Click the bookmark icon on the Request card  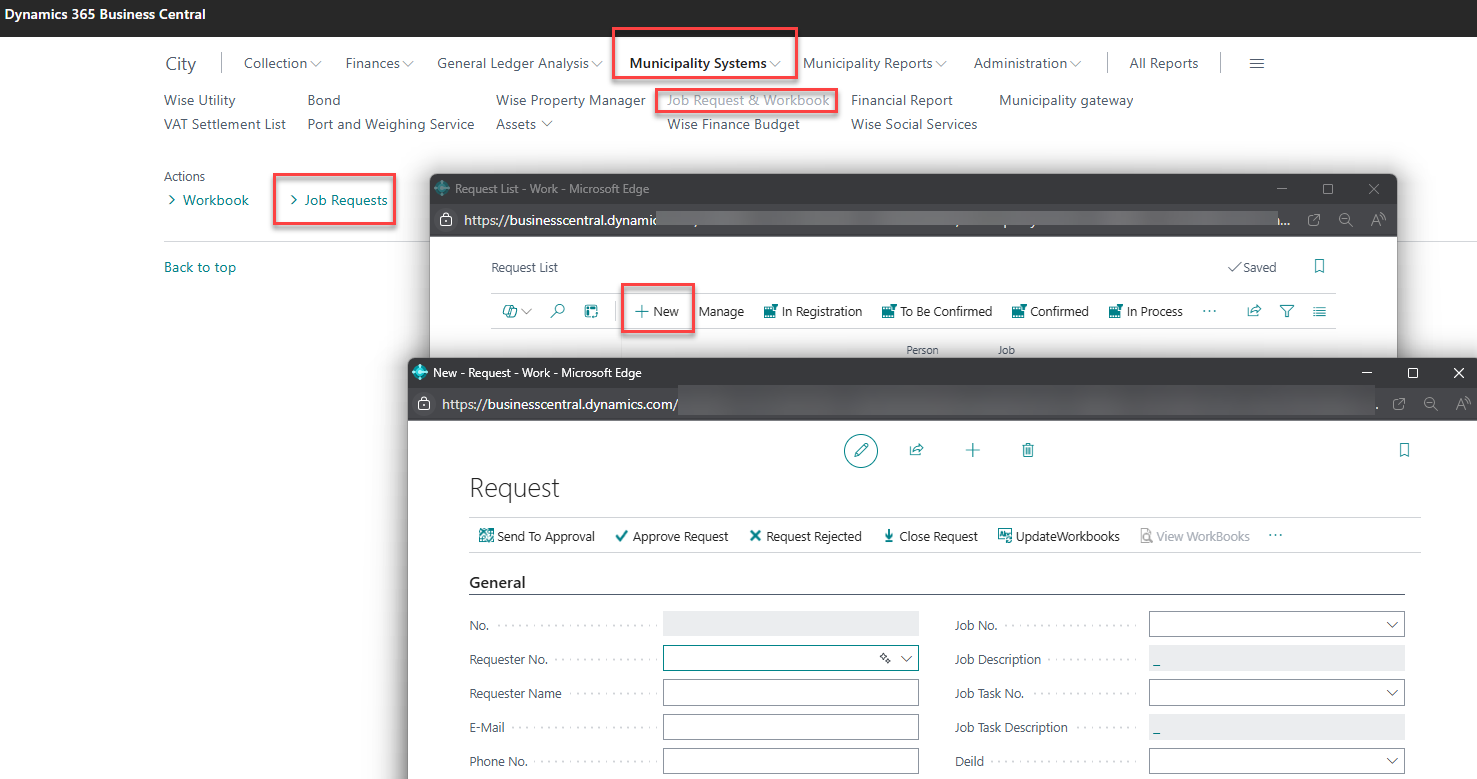[x=1404, y=450]
